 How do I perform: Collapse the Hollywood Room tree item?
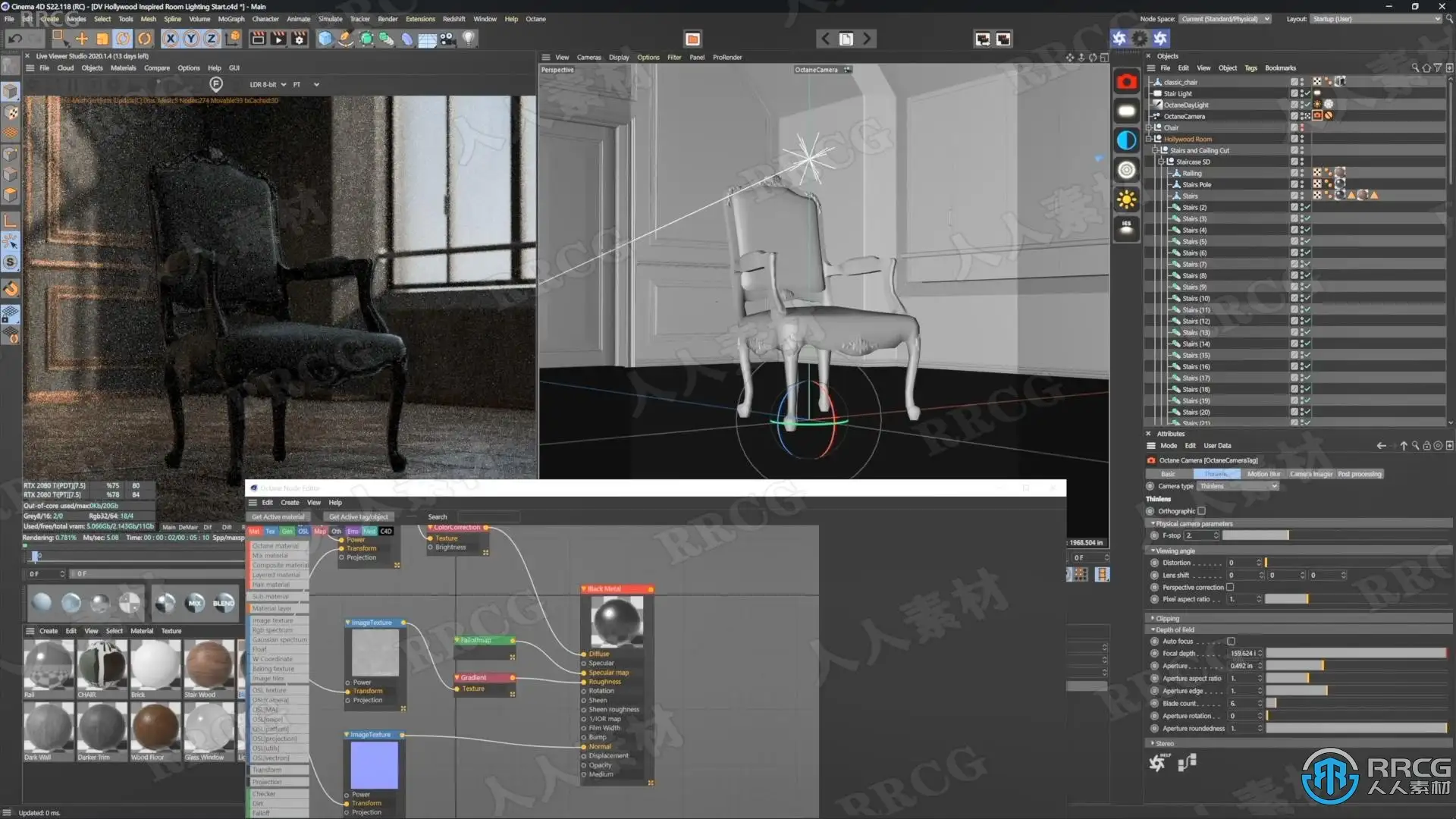1149,140
